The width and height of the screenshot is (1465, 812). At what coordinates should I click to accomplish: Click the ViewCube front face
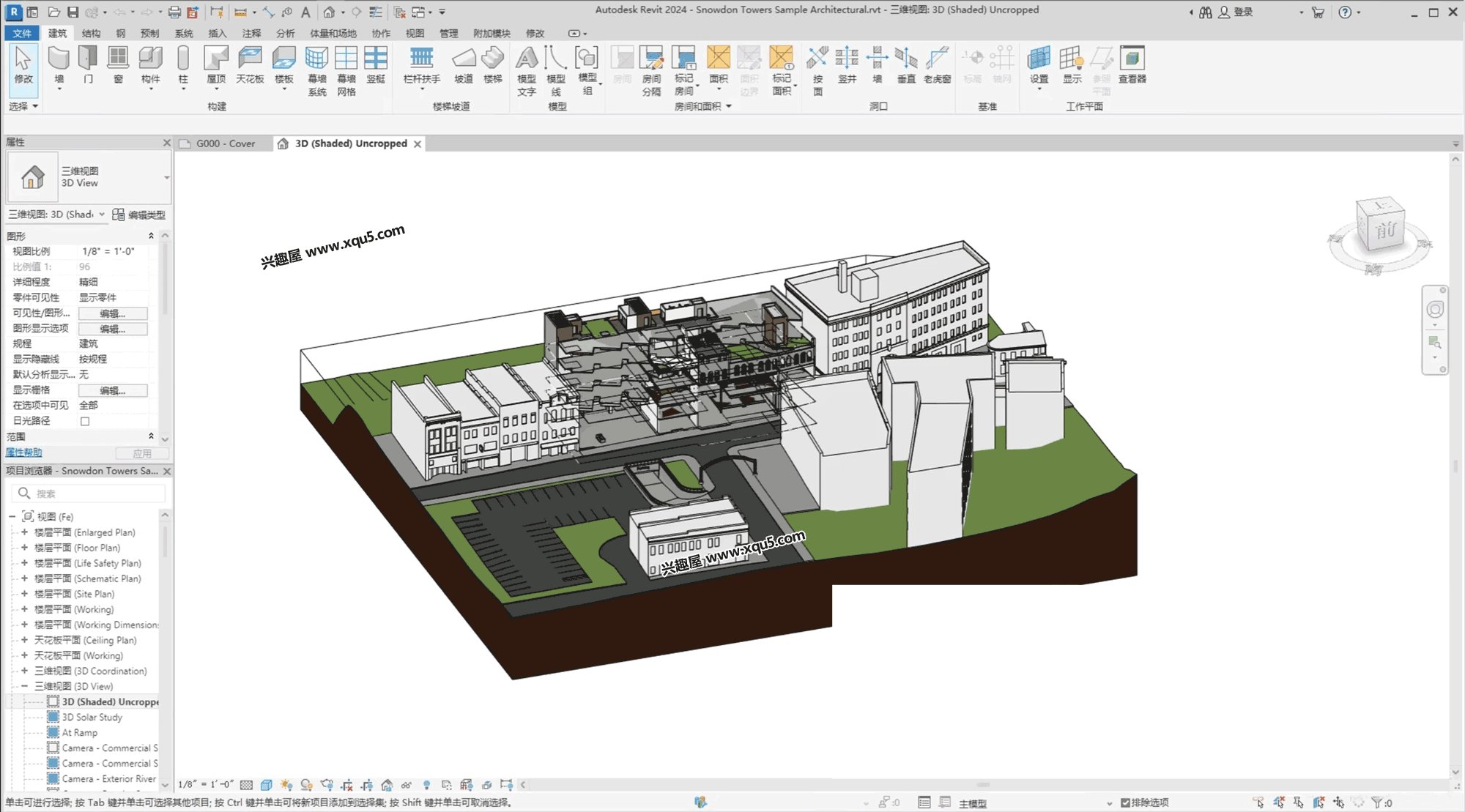pyautogui.click(x=1384, y=231)
